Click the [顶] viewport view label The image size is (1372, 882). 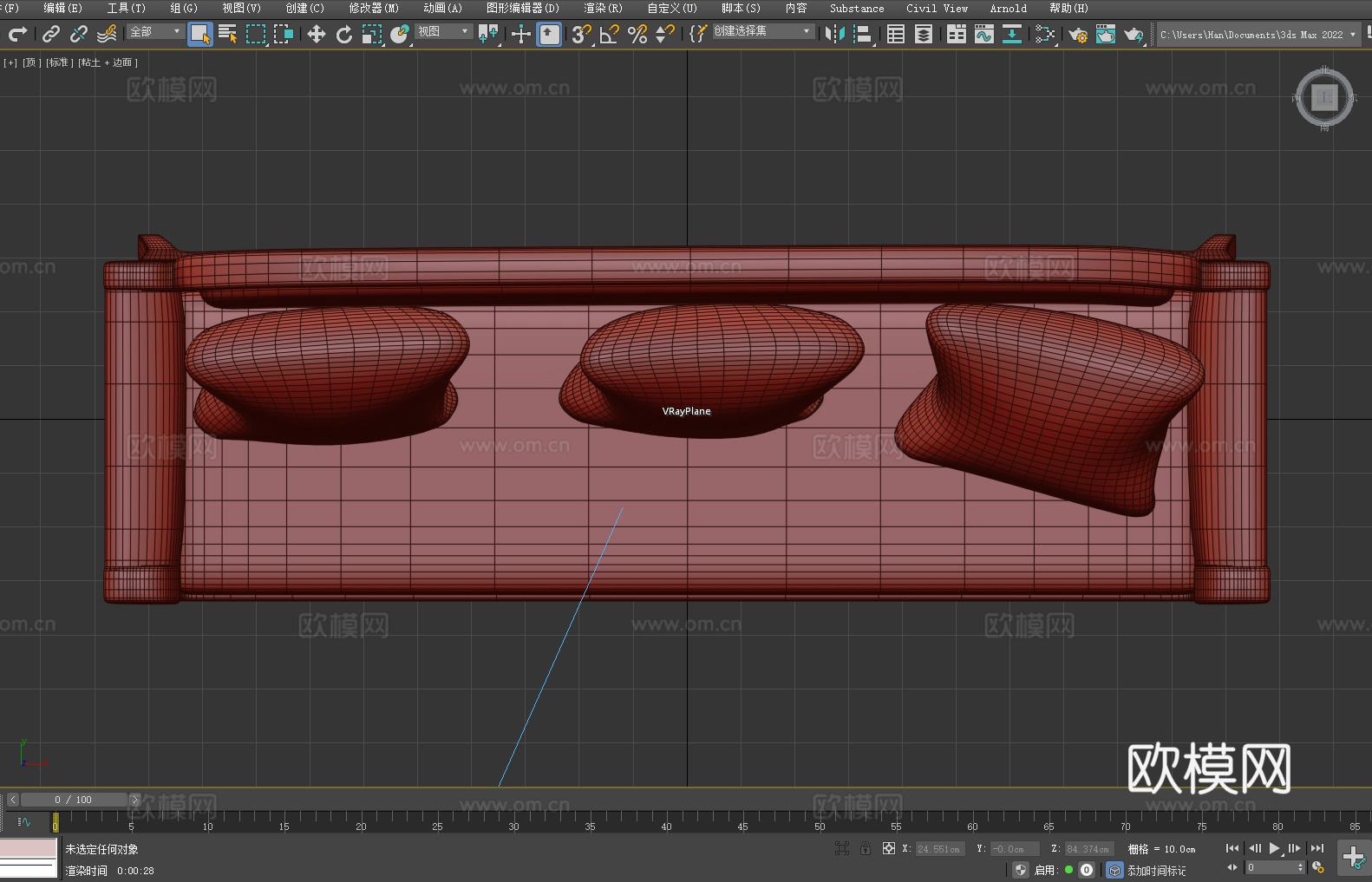(31, 62)
